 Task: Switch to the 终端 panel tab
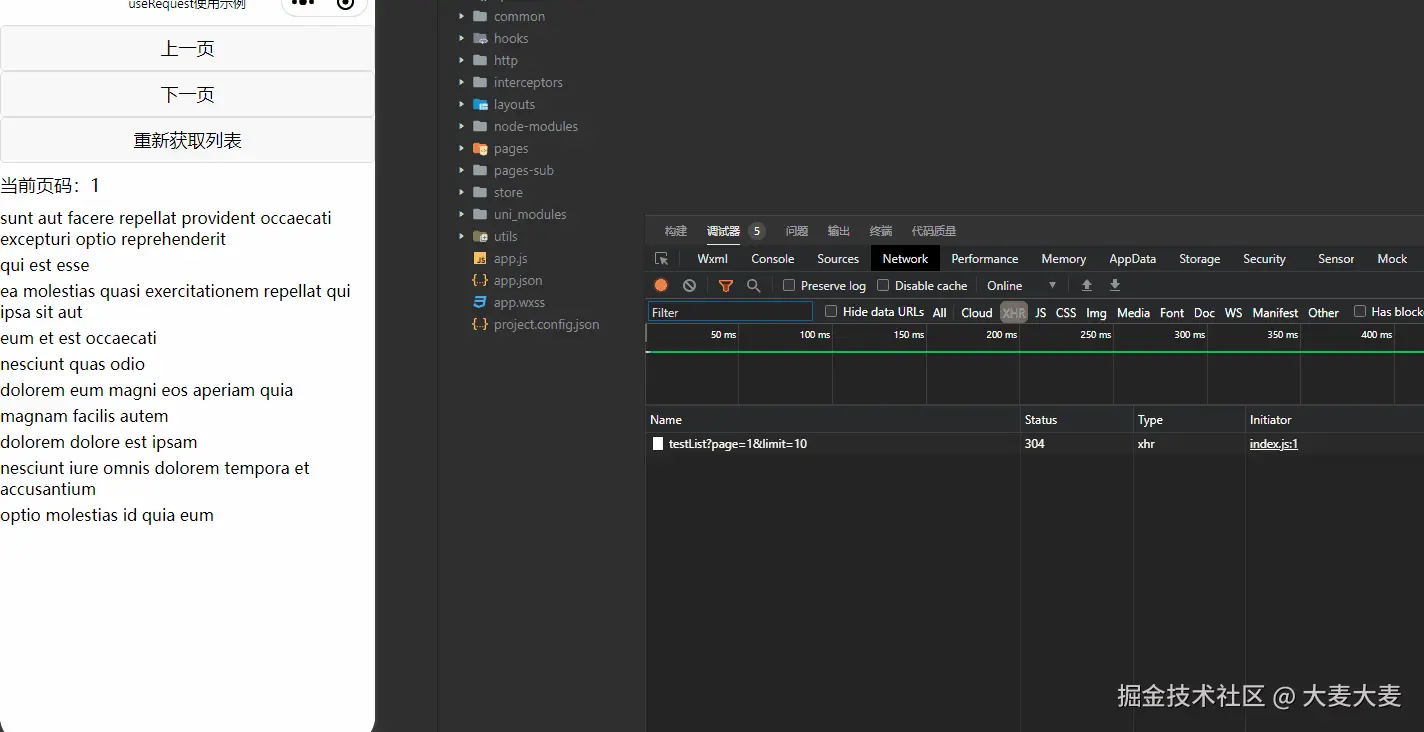[880, 231]
